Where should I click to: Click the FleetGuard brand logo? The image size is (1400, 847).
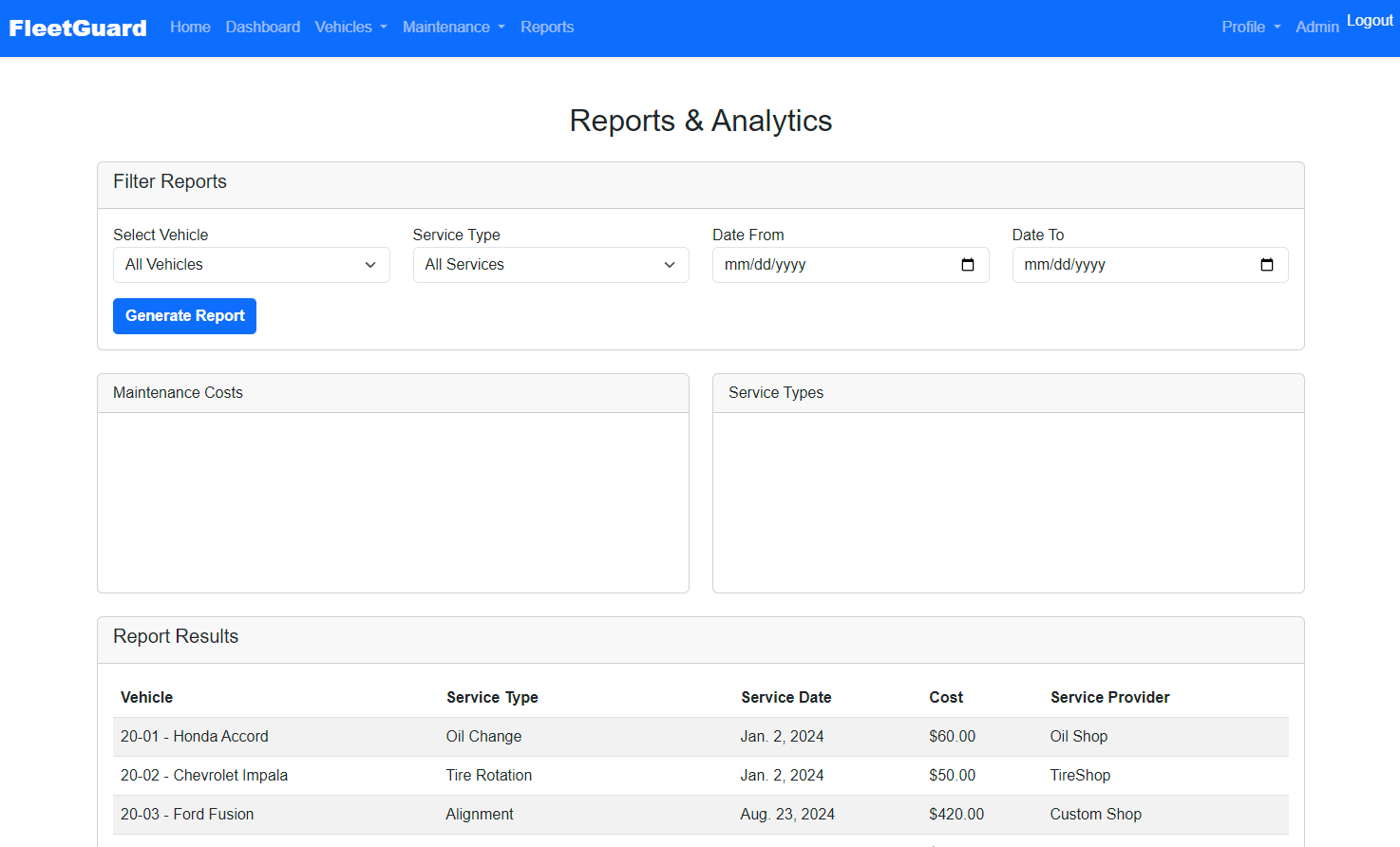78,28
